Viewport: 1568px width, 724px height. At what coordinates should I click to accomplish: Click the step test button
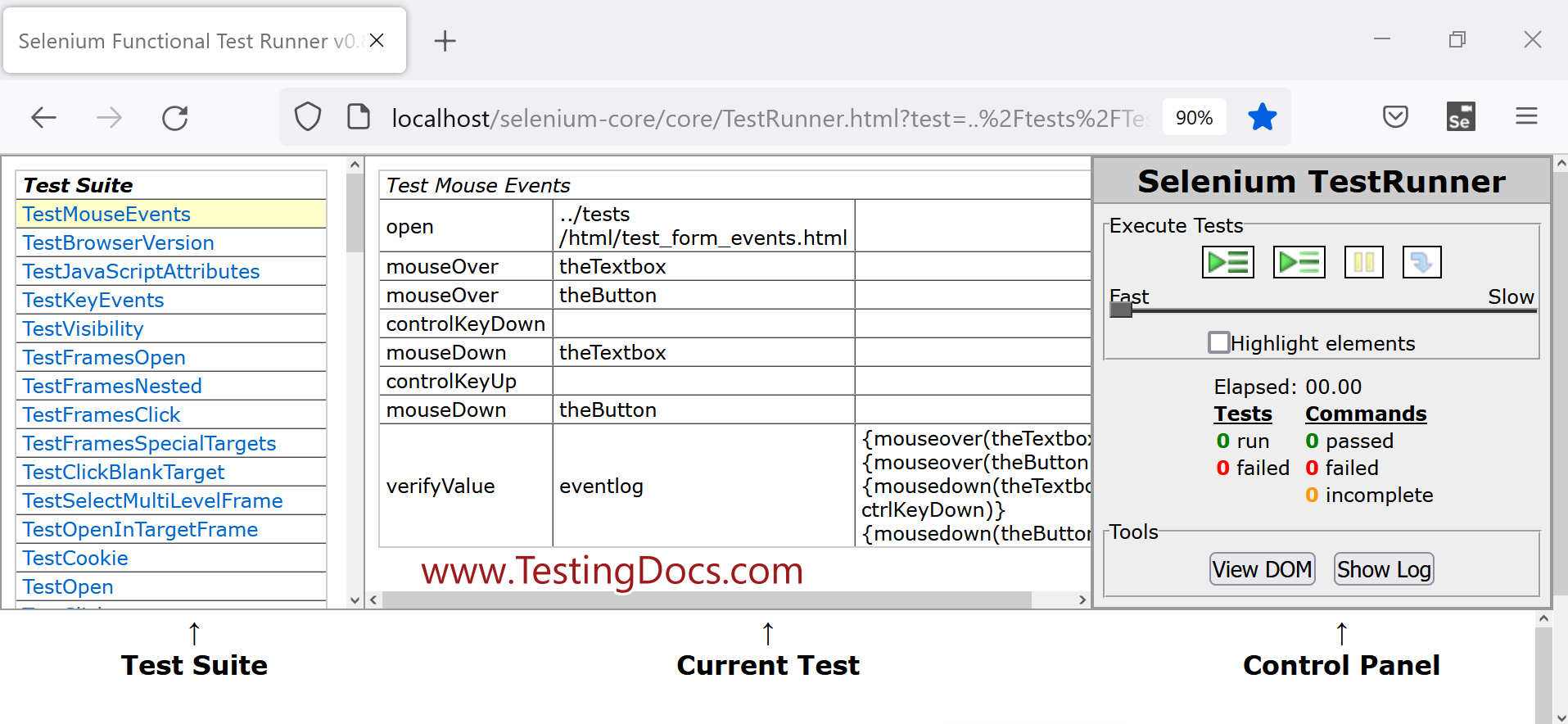coord(1421,263)
